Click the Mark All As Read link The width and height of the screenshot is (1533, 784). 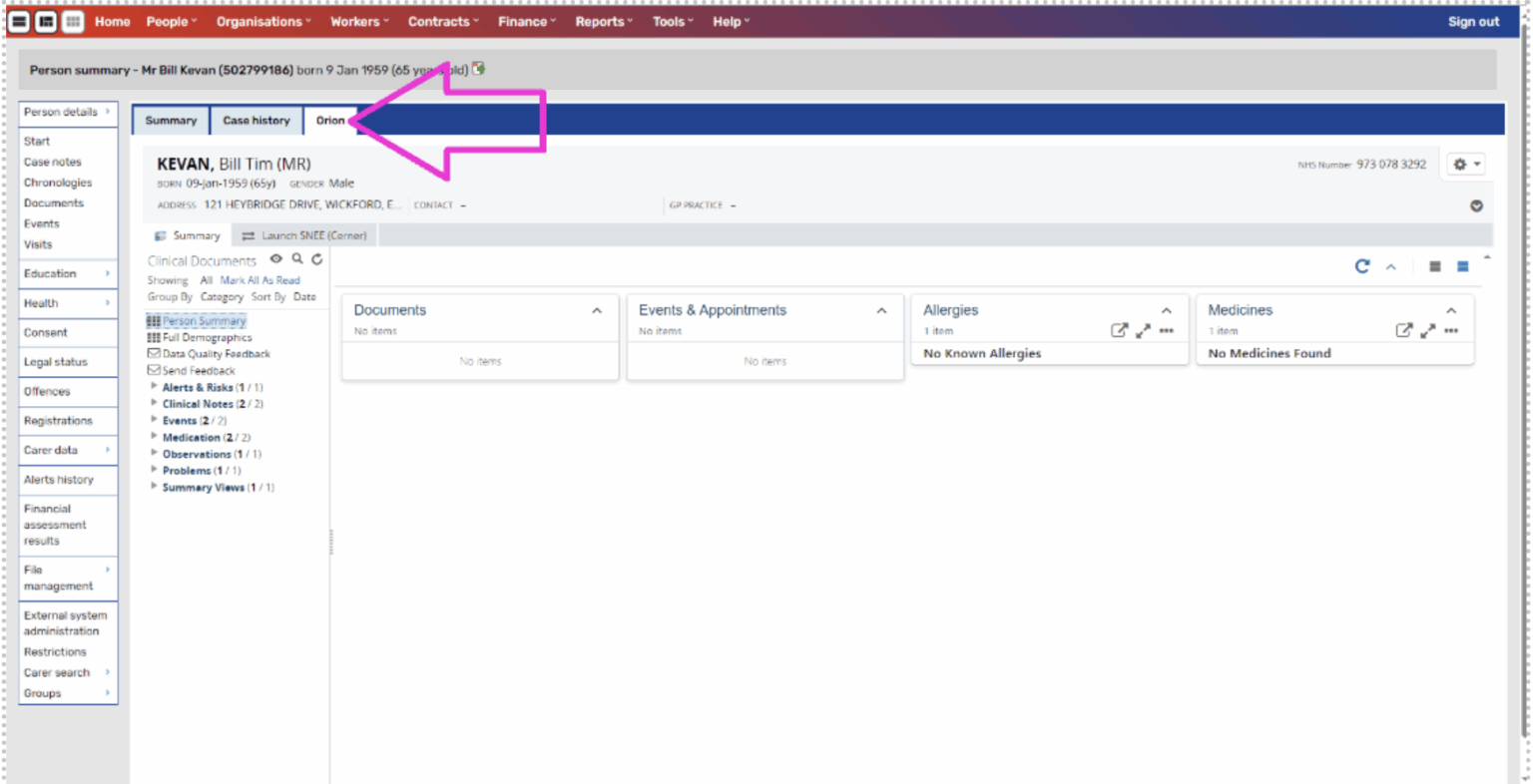coord(259,280)
